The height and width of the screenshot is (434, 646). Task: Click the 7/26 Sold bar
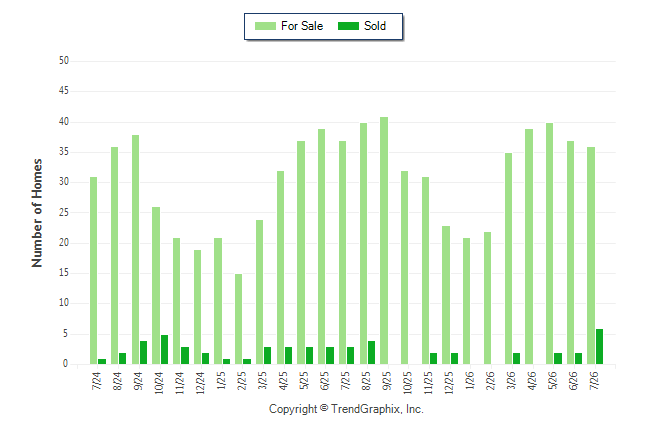[599, 346]
